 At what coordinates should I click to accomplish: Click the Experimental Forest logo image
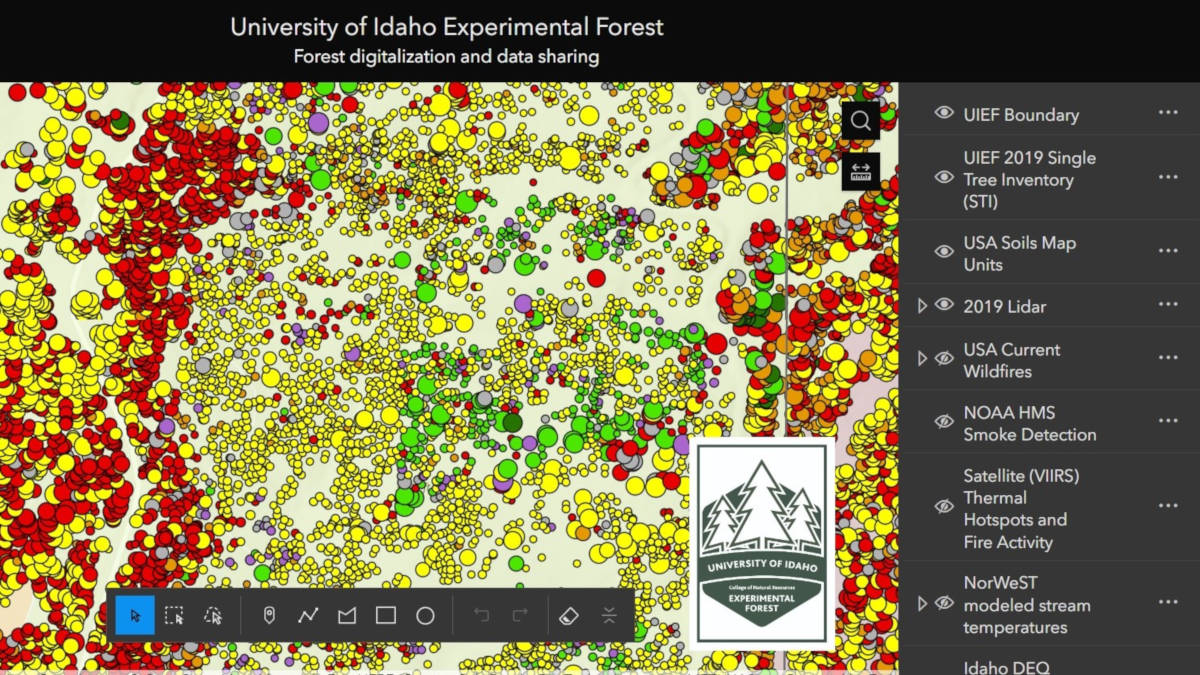click(762, 545)
